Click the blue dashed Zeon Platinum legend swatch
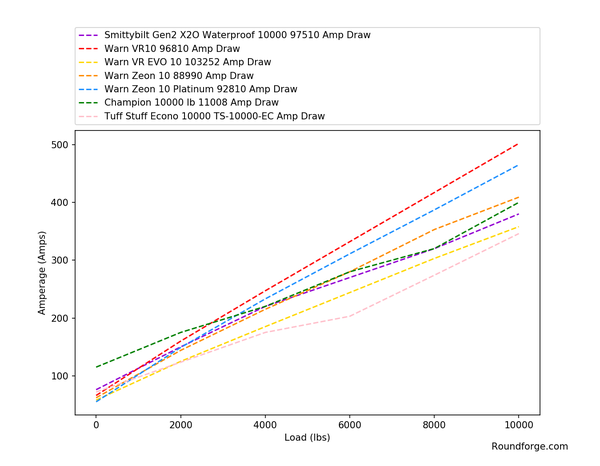The width and height of the screenshot is (600, 466). pos(89,89)
